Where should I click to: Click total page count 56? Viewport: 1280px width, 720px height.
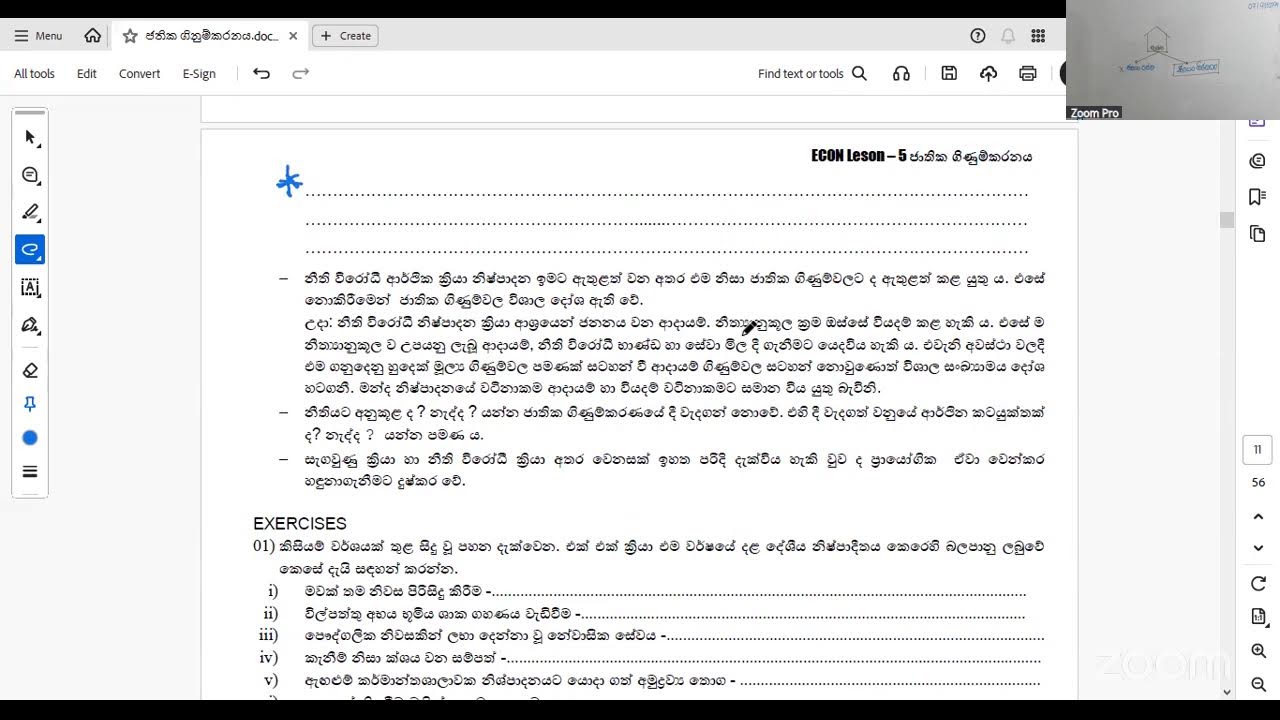pos(1258,482)
